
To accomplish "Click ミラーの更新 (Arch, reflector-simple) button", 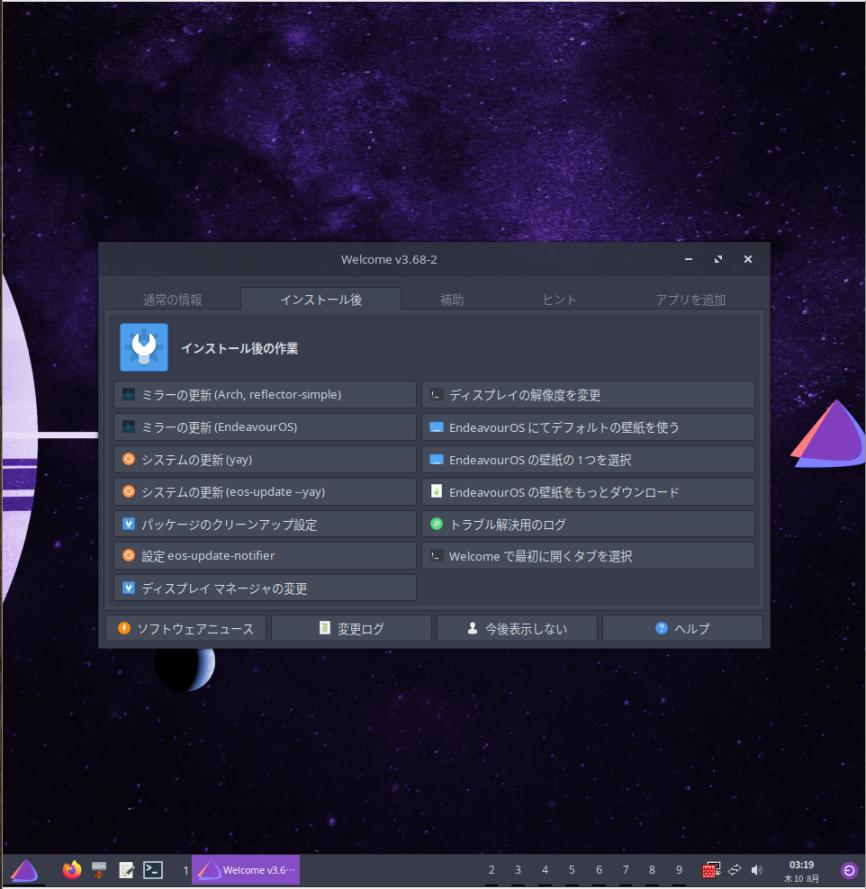I will [265, 395].
